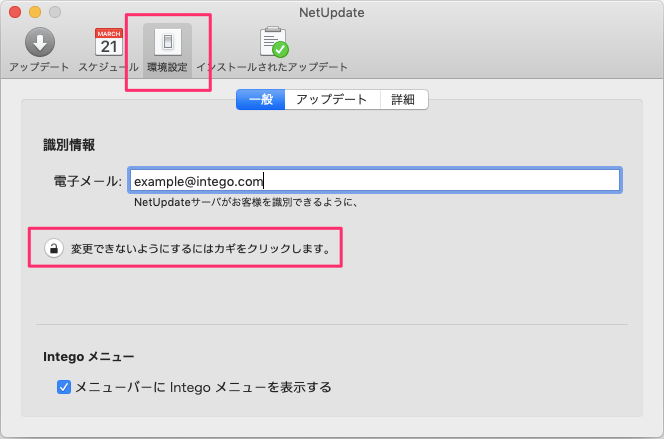Click the NetUpdate window title
The image size is (664, 439).
332,13
